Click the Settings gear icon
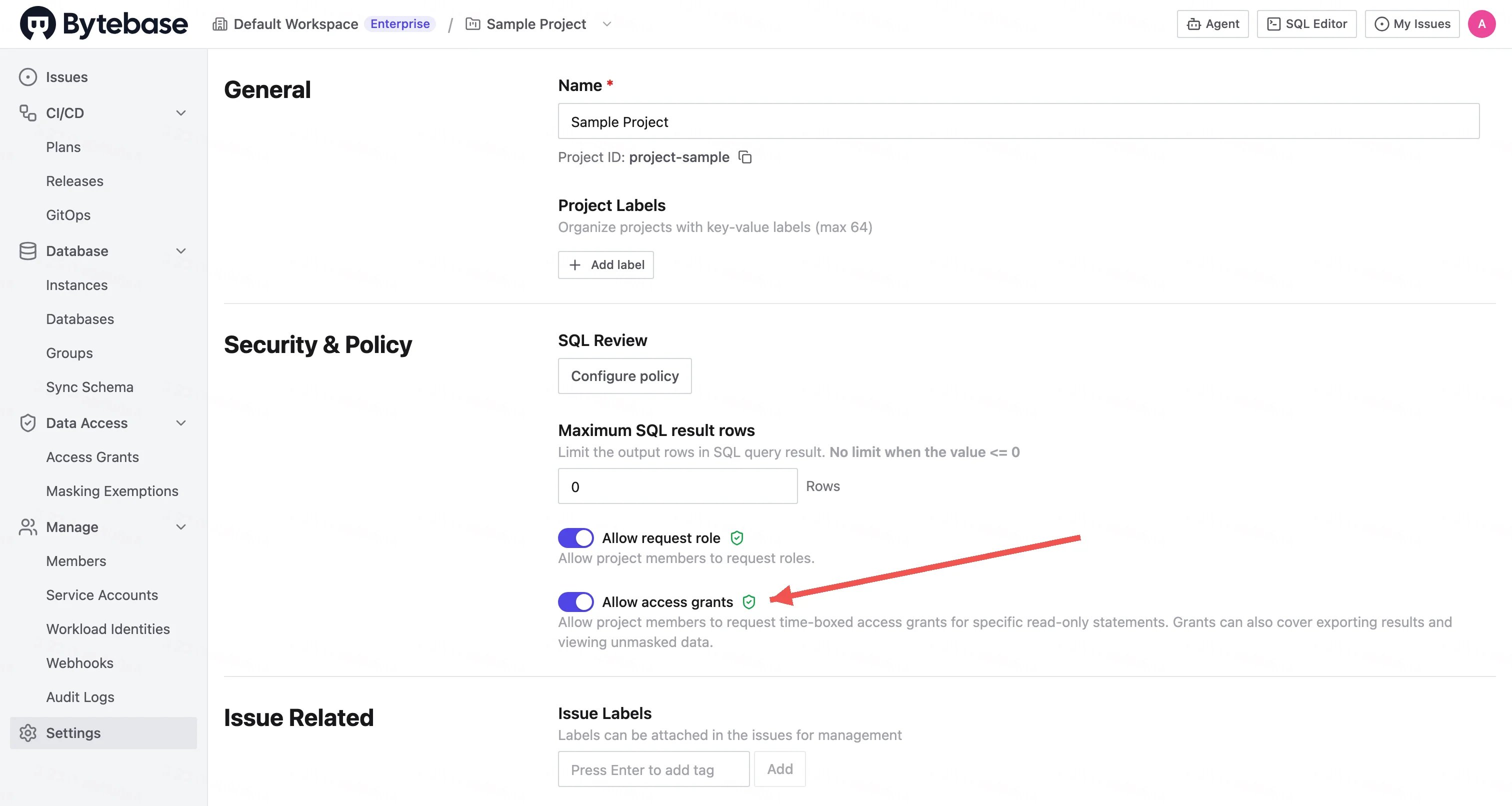Image resolution: width=1512 pixels, height=806 pixels. (x=27, y=732)
